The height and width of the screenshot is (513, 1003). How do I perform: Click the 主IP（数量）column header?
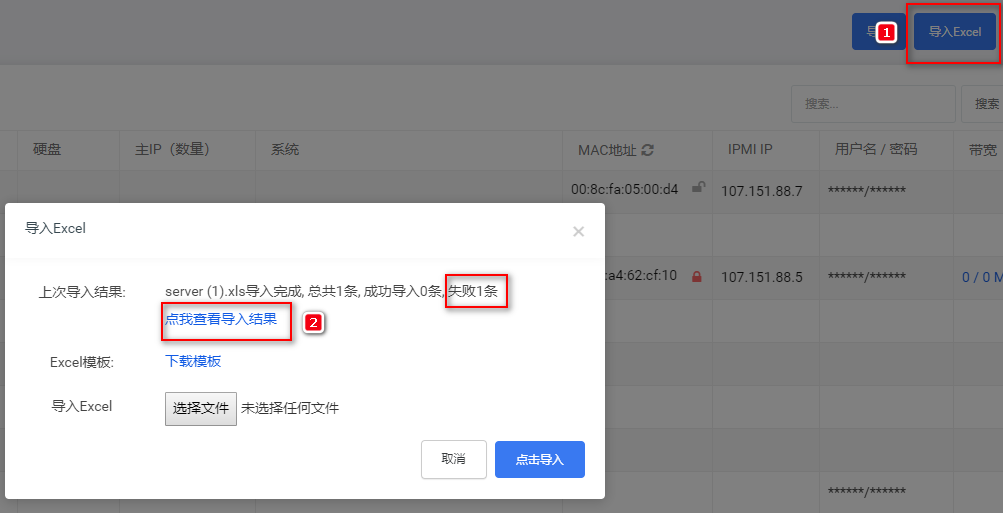pos(173,150)
